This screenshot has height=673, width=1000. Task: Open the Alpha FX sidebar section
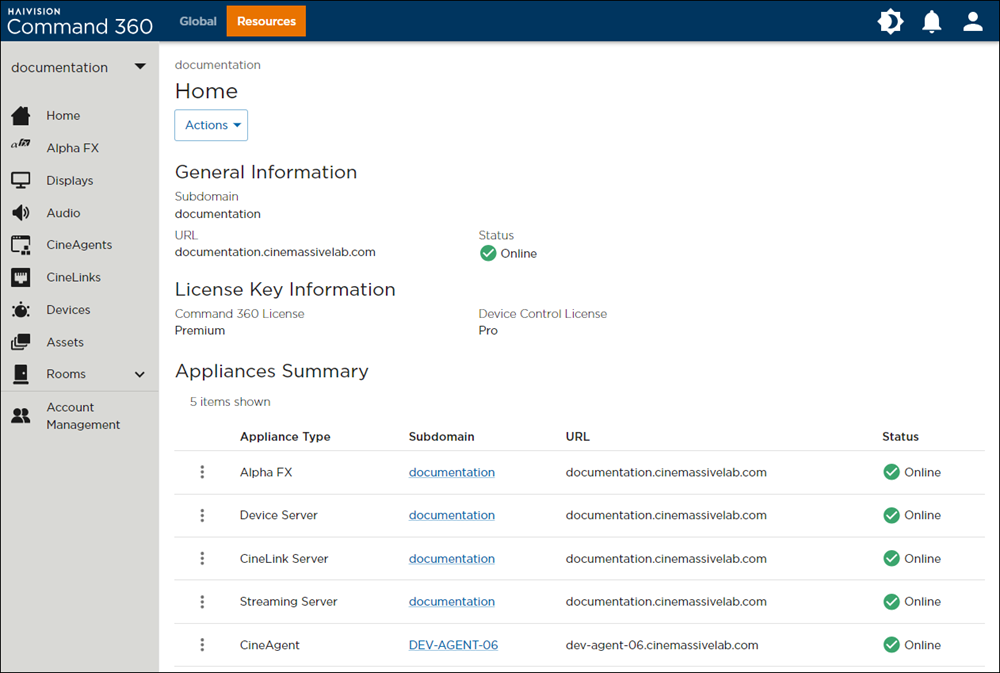tap(20, 147)
